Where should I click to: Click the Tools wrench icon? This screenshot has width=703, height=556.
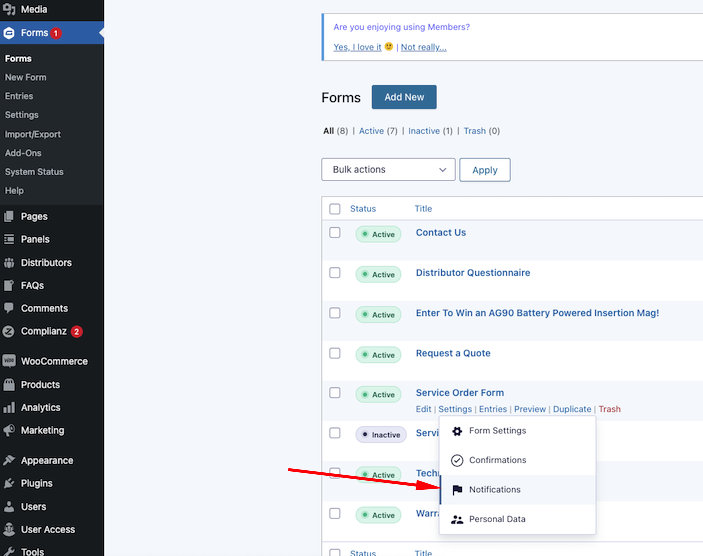[9, 552]
